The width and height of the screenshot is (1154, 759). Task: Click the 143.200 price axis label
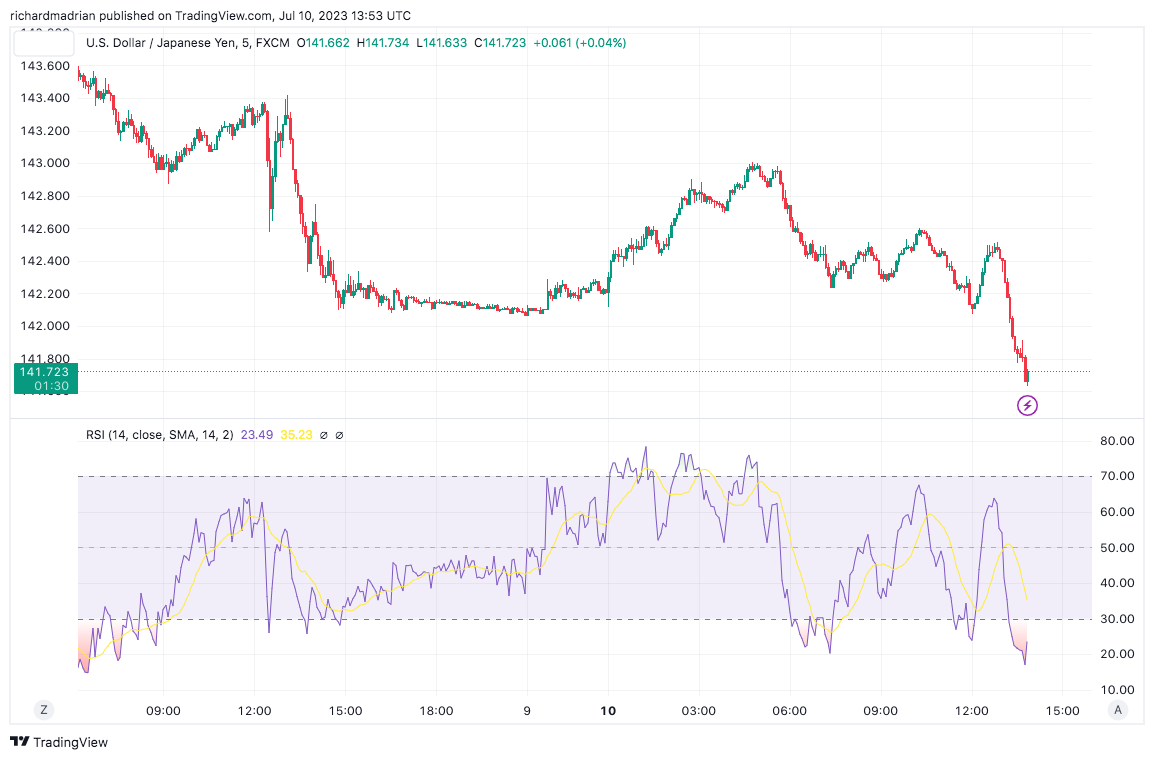[x=46, y=130]
